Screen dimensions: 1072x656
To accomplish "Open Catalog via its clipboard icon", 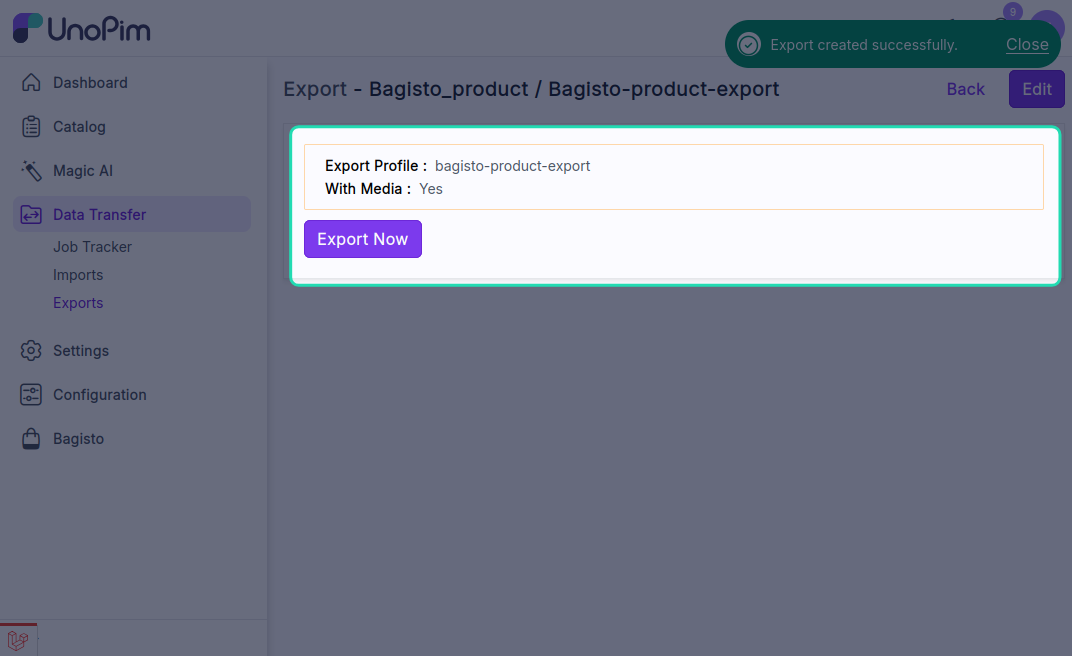I will click(31, 126).
